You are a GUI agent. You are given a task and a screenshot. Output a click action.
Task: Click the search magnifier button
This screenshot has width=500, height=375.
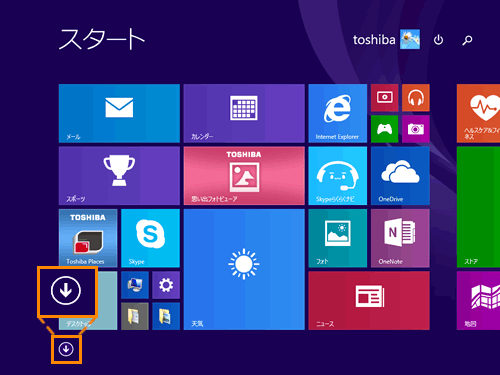(467, 40)
